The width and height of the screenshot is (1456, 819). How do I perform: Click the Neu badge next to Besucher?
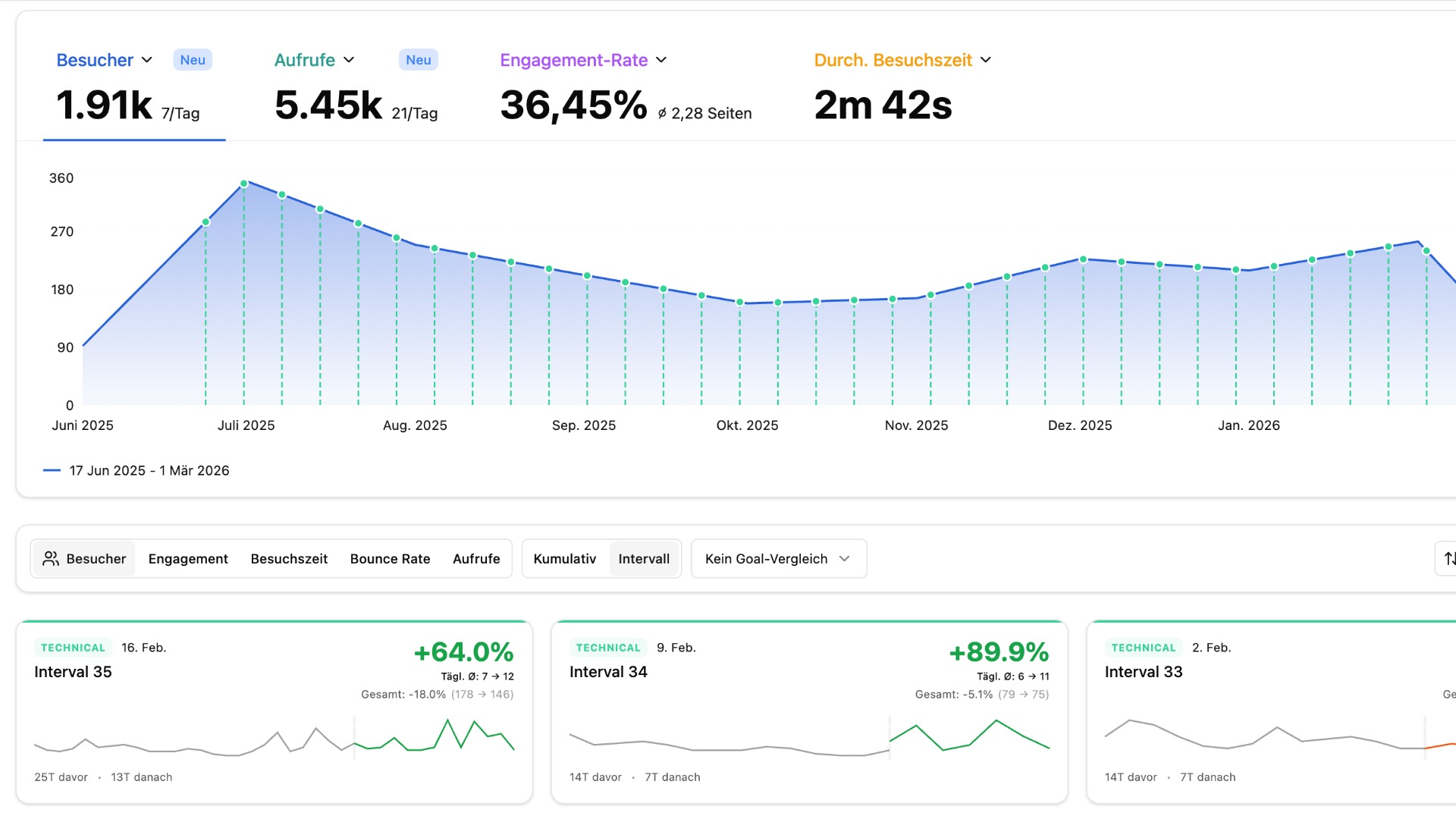pyautogui.click(x=193, y=60)
